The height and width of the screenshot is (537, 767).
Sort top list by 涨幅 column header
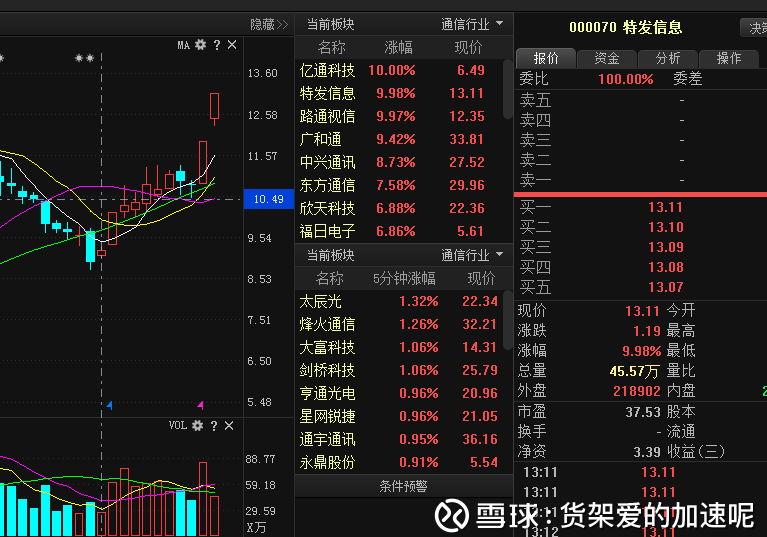399,47
